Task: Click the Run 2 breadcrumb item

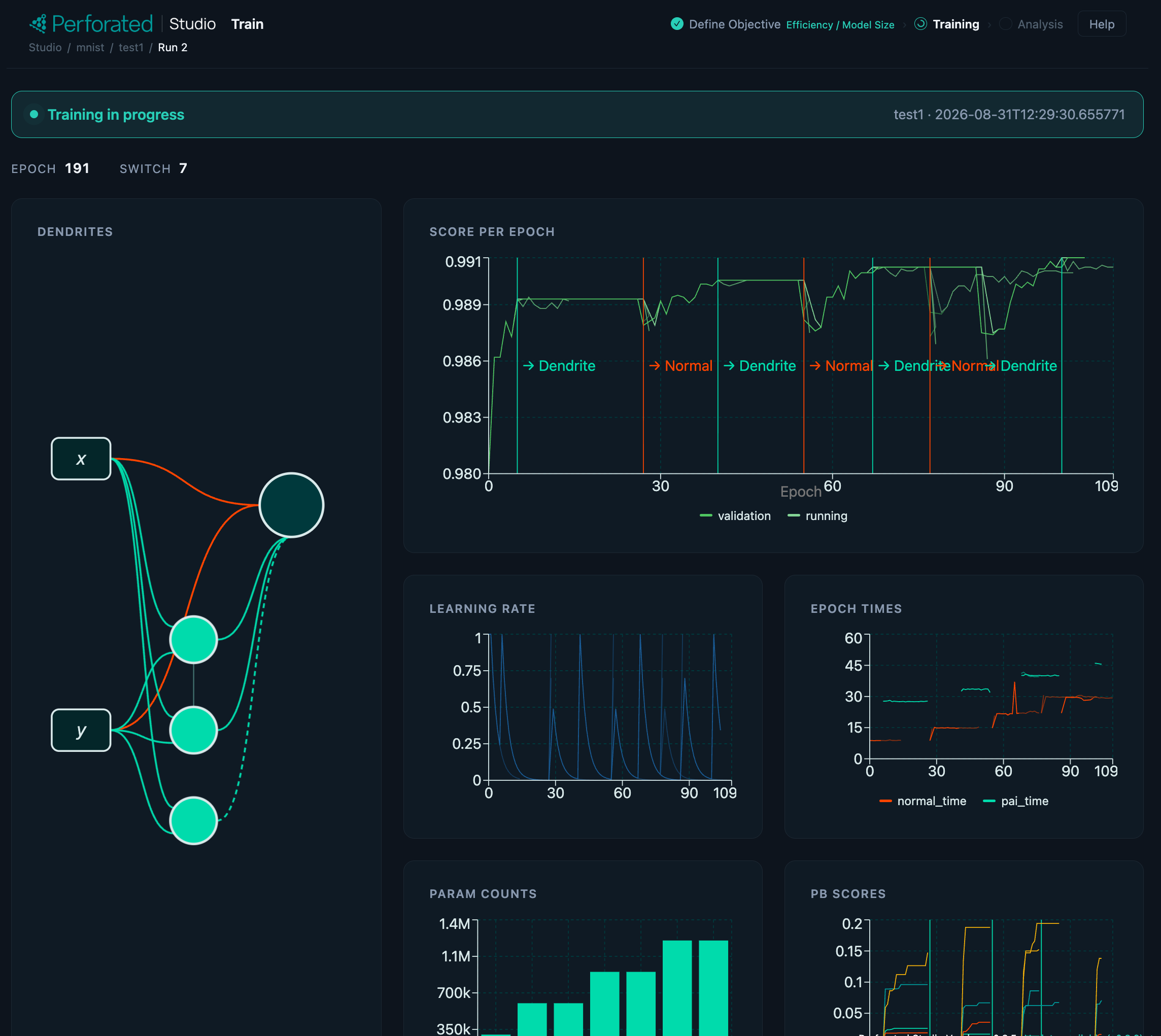Action: tap(173, 47)
